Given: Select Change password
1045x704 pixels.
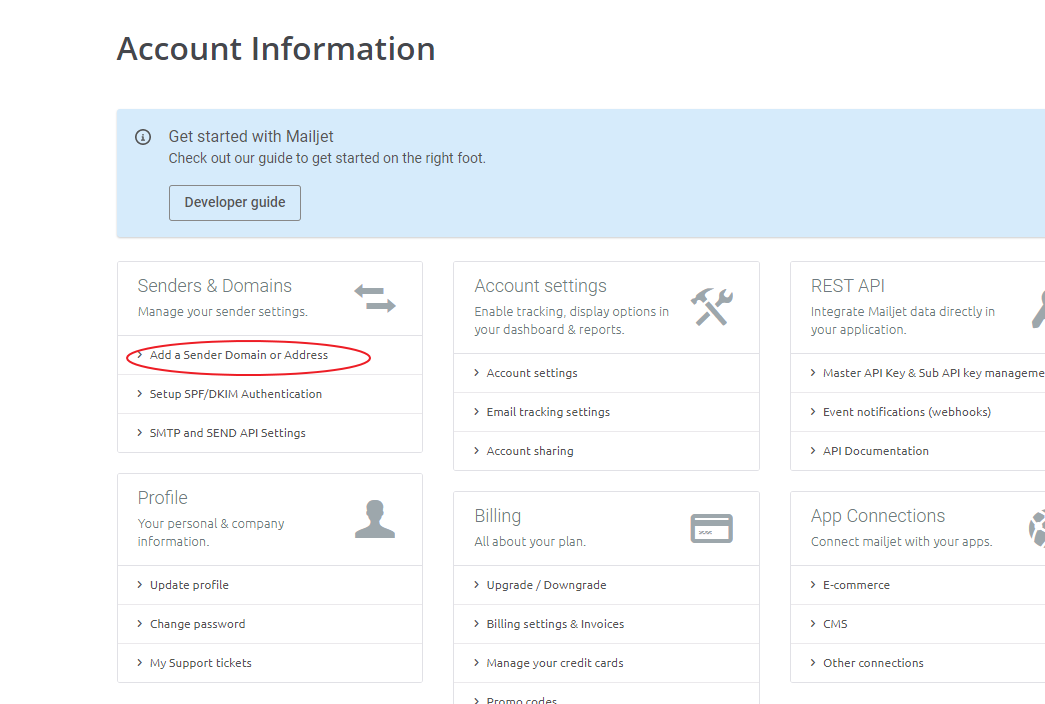Looking at the screenshot, I should [x=197, y=624].
